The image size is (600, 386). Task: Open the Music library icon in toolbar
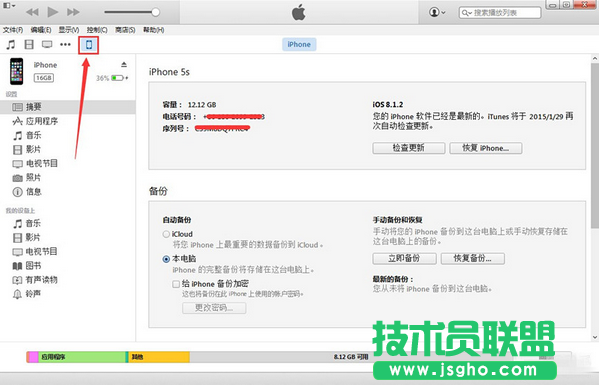(11, 45)
